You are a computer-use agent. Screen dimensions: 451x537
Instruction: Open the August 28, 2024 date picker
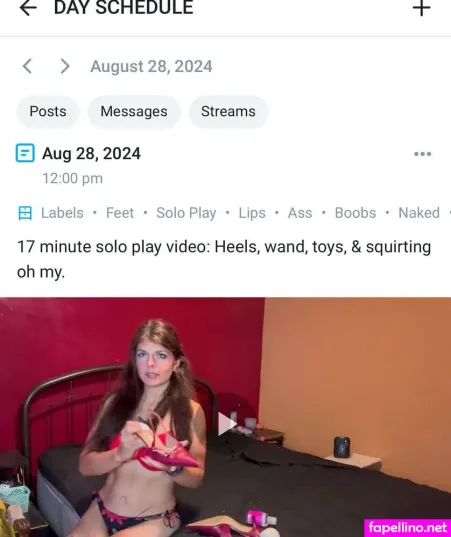[x=151, y=66]
